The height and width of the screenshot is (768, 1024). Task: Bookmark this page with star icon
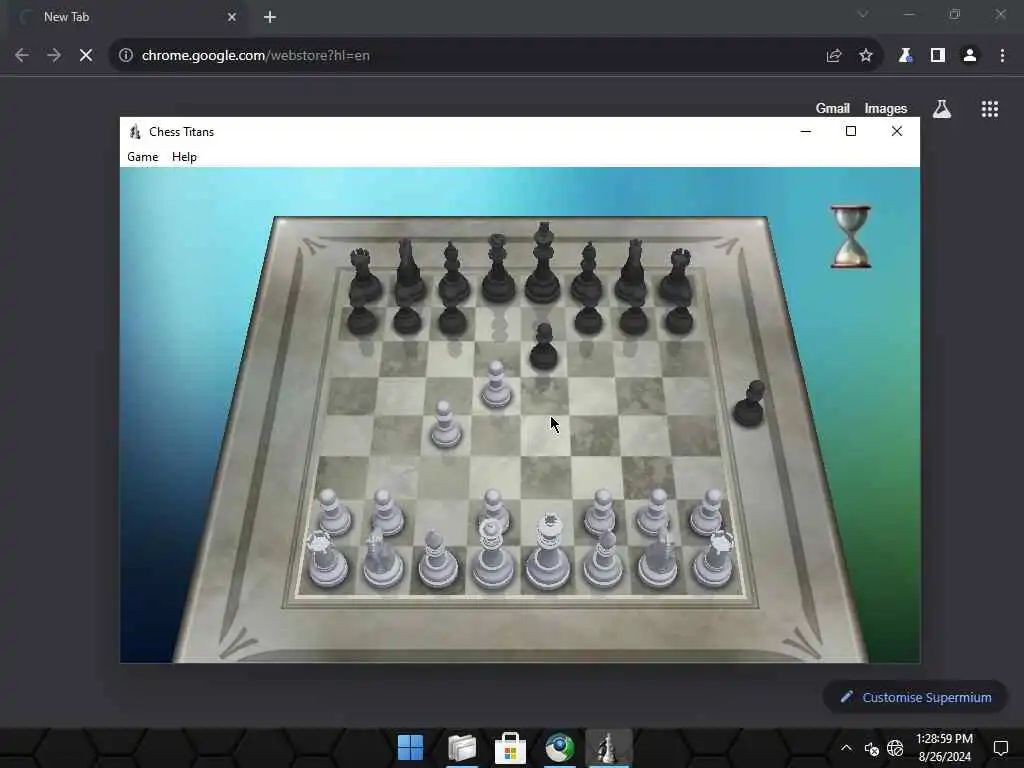tap(866, 56)
